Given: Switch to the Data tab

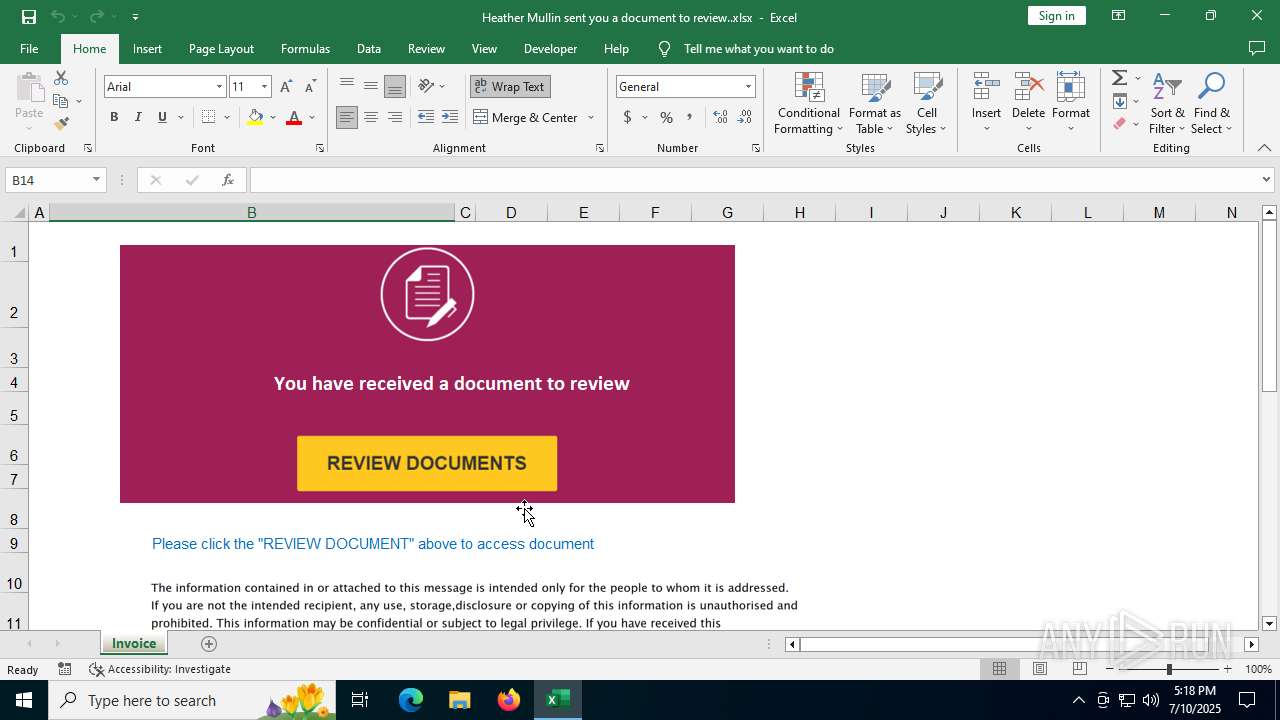Looking at the screenshot, I should click(369, 48).
